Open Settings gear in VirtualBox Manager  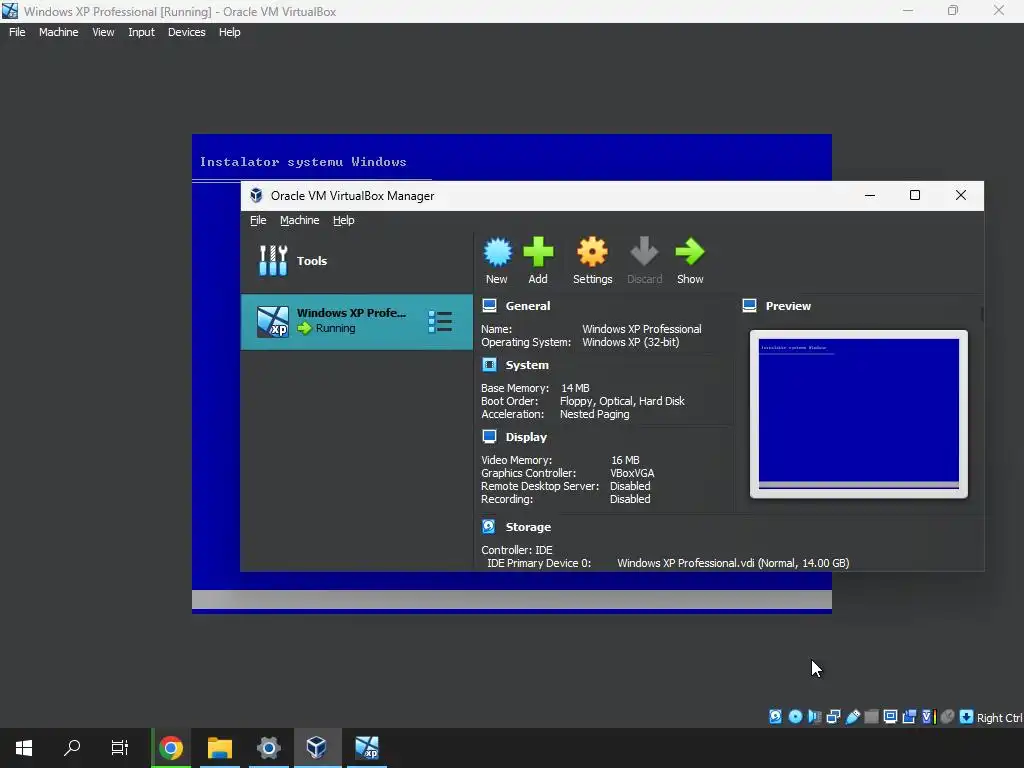click(x=592, y=252)
